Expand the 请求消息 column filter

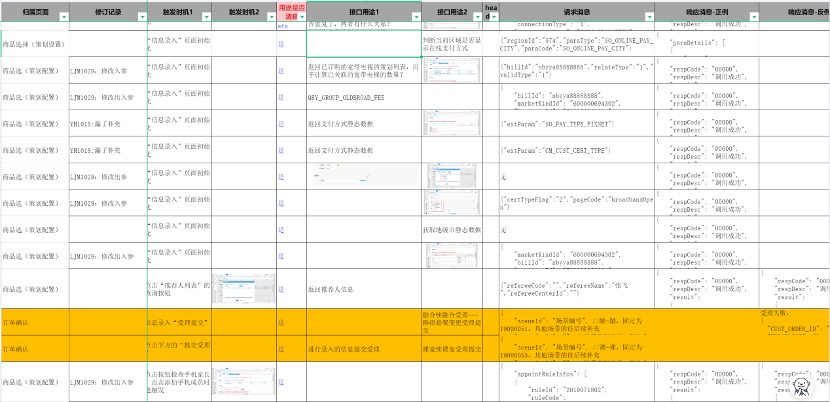click(649, 17)
